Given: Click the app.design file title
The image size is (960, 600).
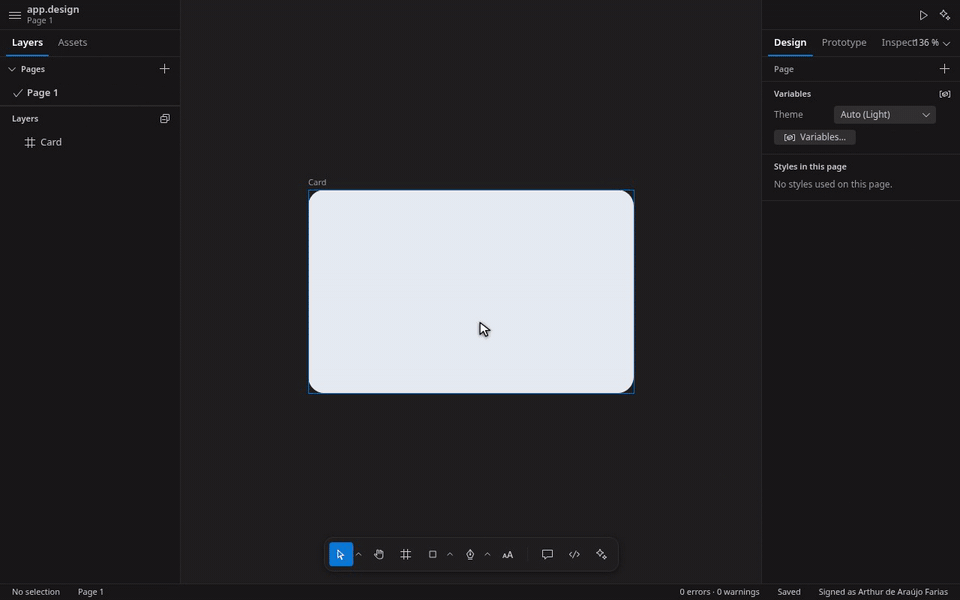Looking at the screenshot, I should 53,9.
